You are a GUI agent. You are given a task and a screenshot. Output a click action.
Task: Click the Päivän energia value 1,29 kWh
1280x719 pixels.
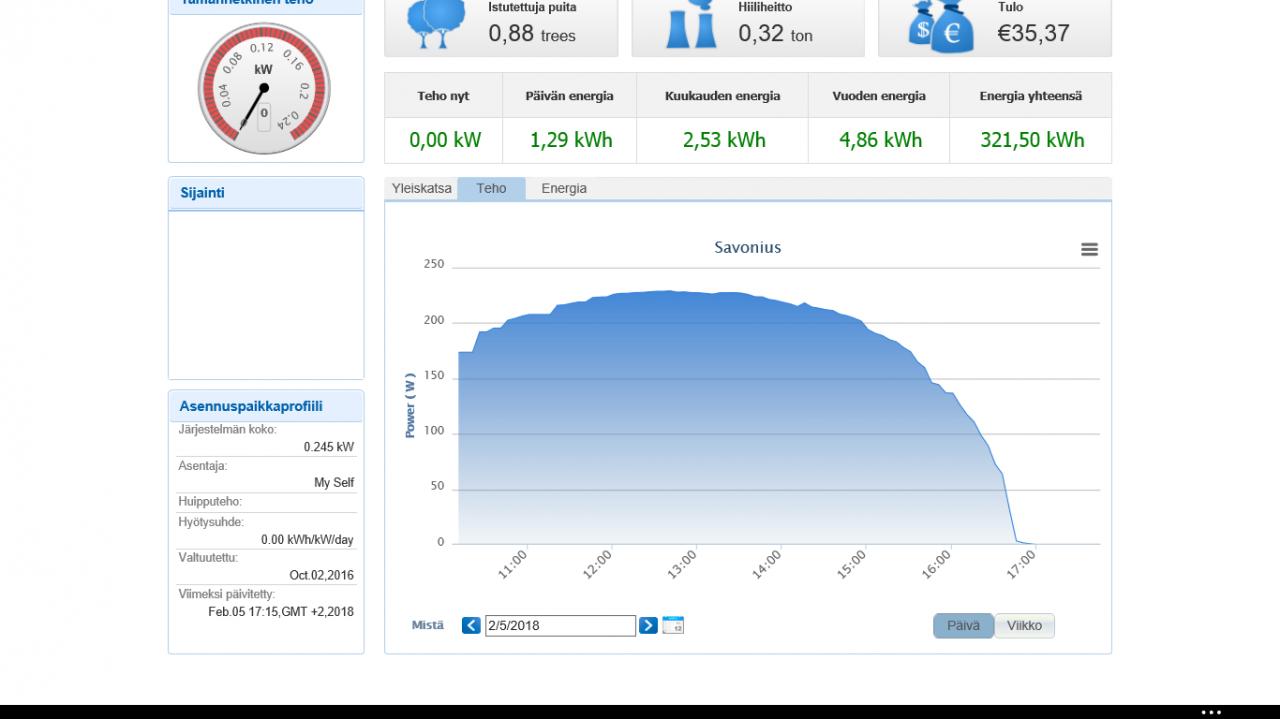click(571, 140)
